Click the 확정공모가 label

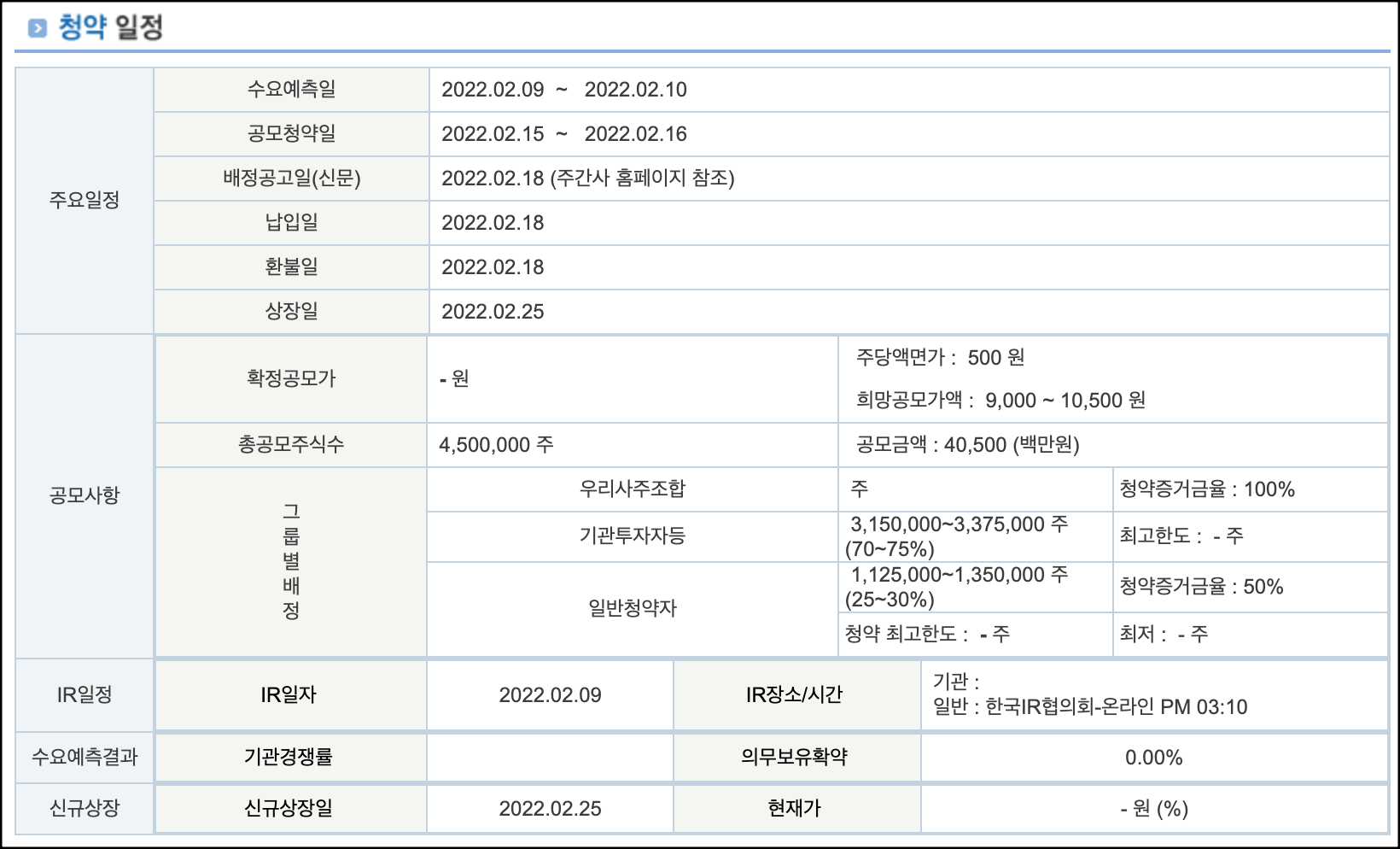[291, 378]
